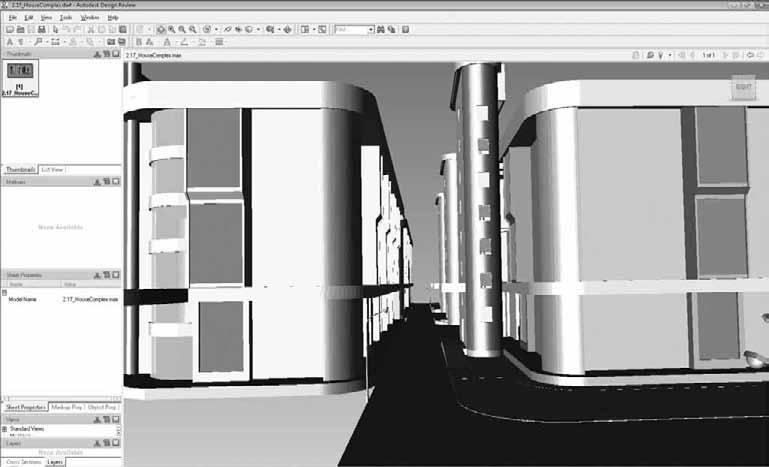769x467 pixels.
Task: Click the snapshot camera icon
Action: click(x=111, y=42)
